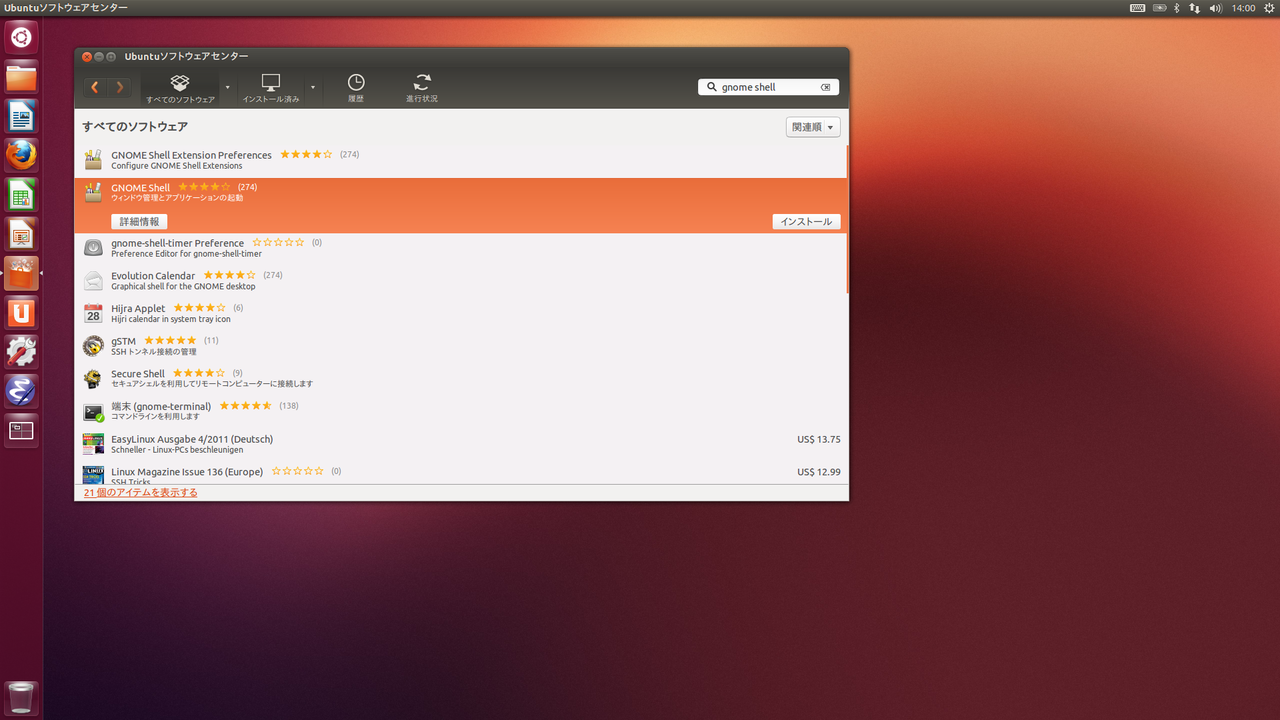Launch LibreOffice Calc from the launcher
This screenshot has width=1280, height=720.
[21, 195]
